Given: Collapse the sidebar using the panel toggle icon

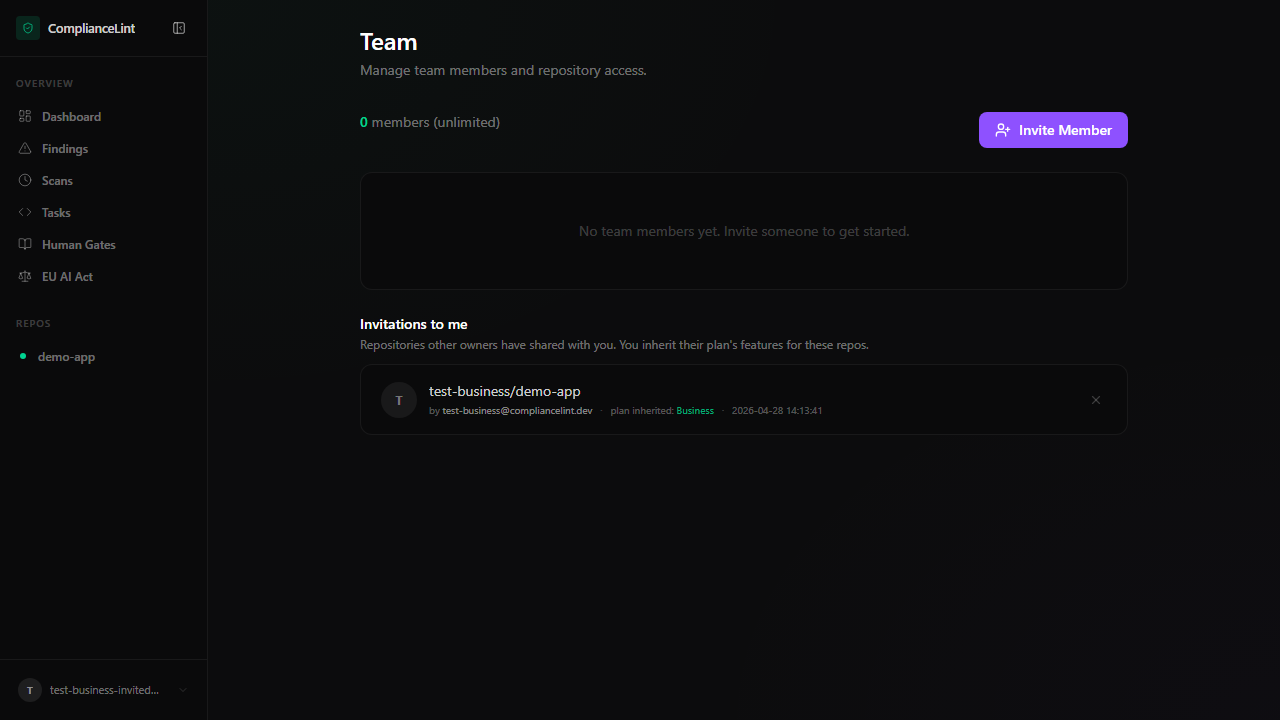Looking at the screenshot, I should [179, 28].
